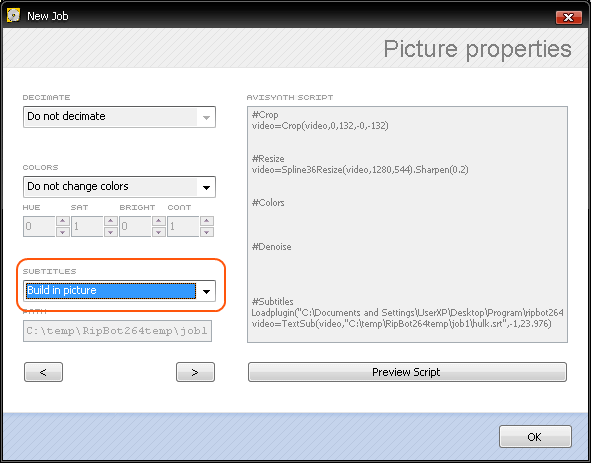Decrease the Bright value with down arrow
This screenshot has height=463, width=591.
159,232
